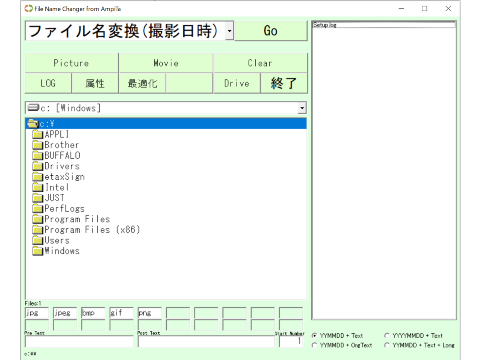Open the LOG button
Viewport: 480px width, 360px height.
48,83
